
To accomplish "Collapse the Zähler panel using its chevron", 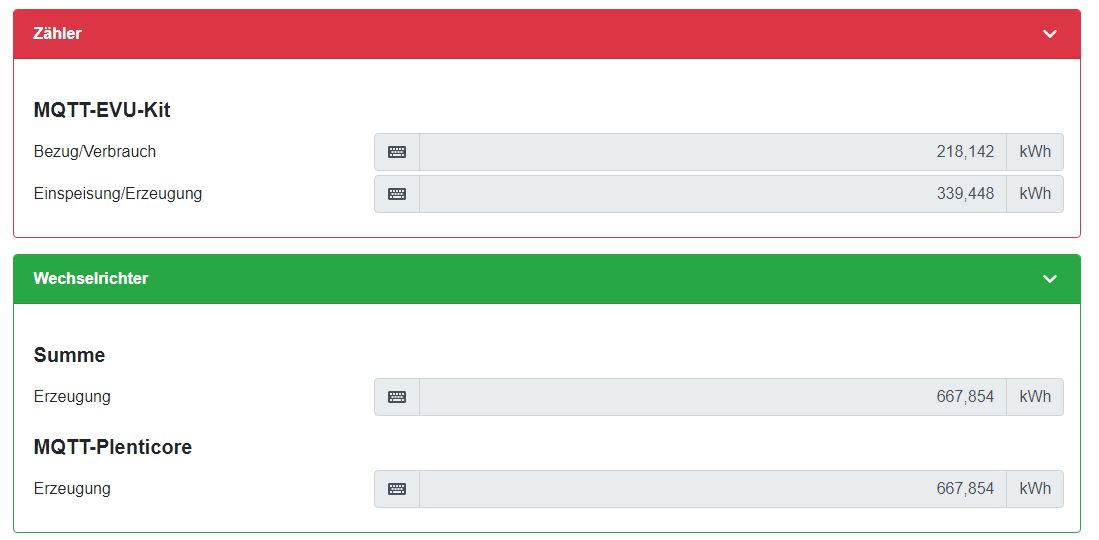I will click(1049, 34).
